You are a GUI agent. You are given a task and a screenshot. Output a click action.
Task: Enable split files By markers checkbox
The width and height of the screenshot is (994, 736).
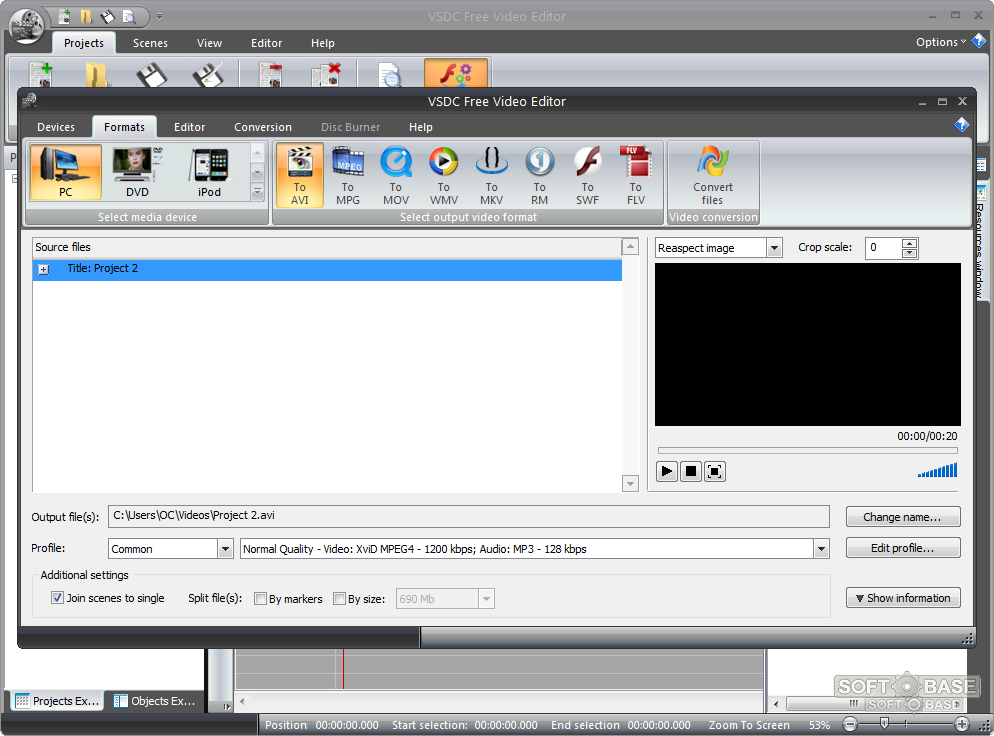click(260, 598)
